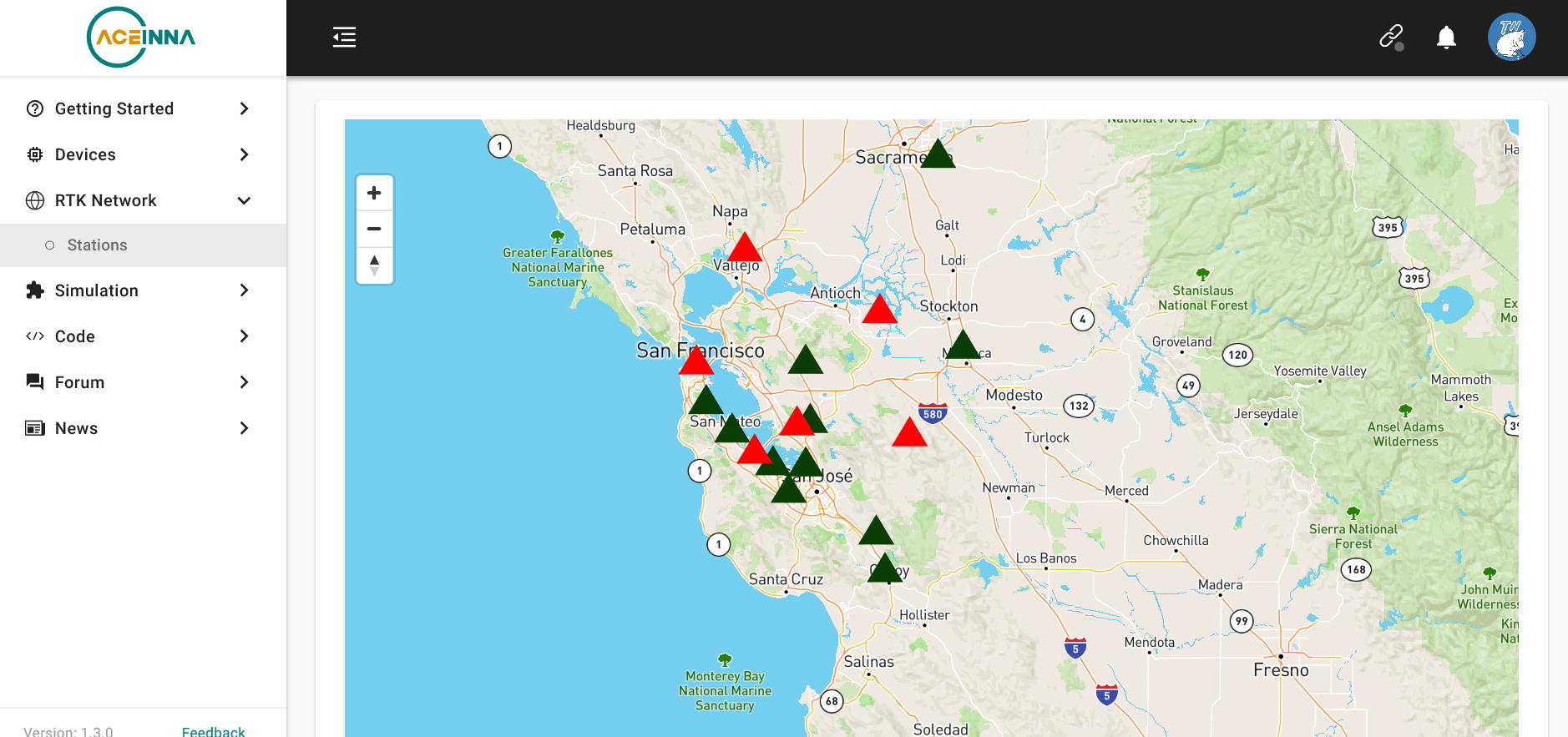Click the Santa Cruz label on map
This screenshot has height=737, width=1568.
coord(786,579)
